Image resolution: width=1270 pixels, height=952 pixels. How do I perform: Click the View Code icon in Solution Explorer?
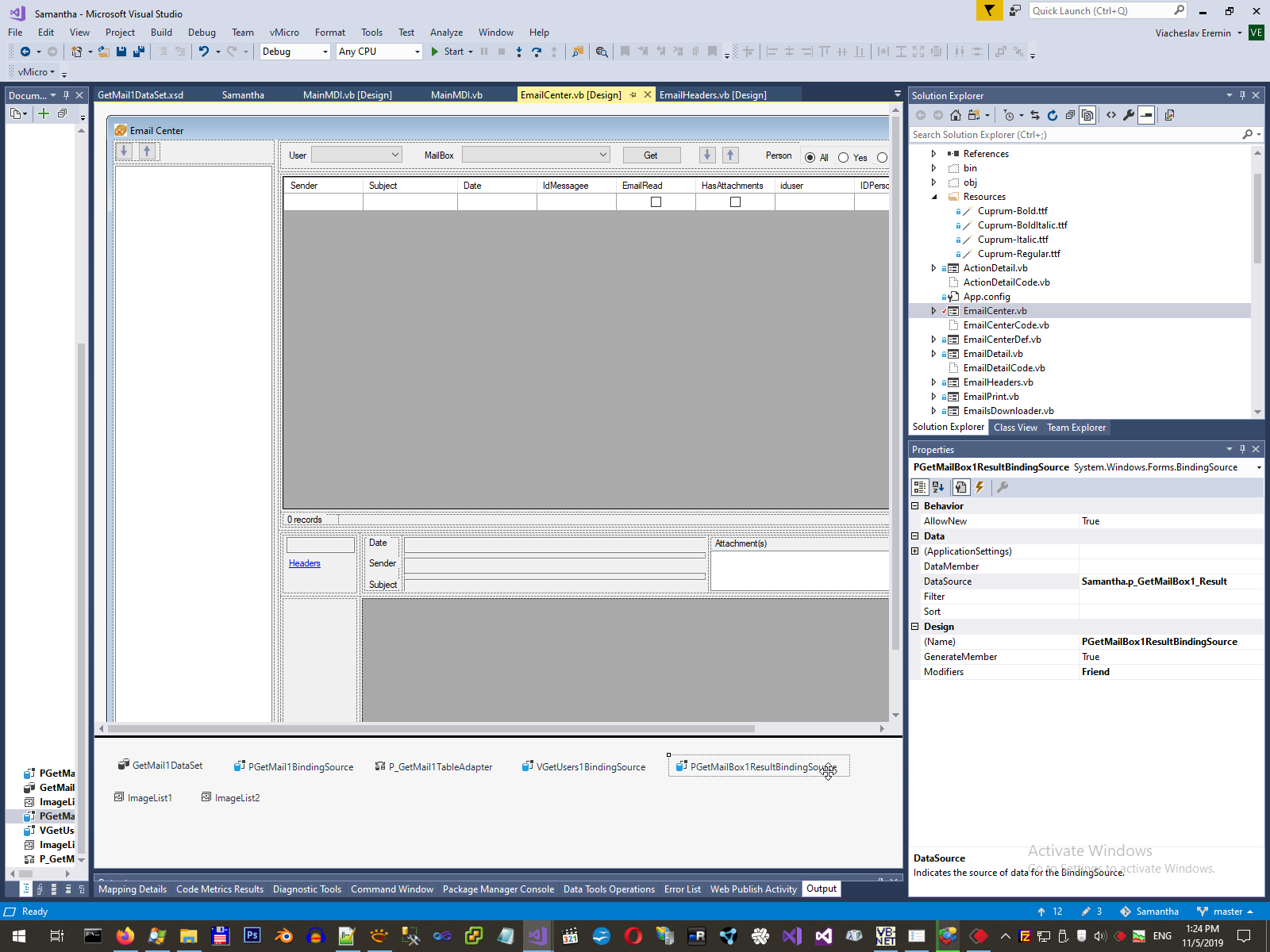1111,115
